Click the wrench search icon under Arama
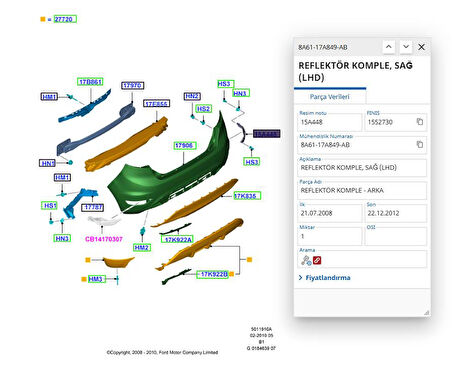This screenshot has width=452, height=368. pos(306,260)
